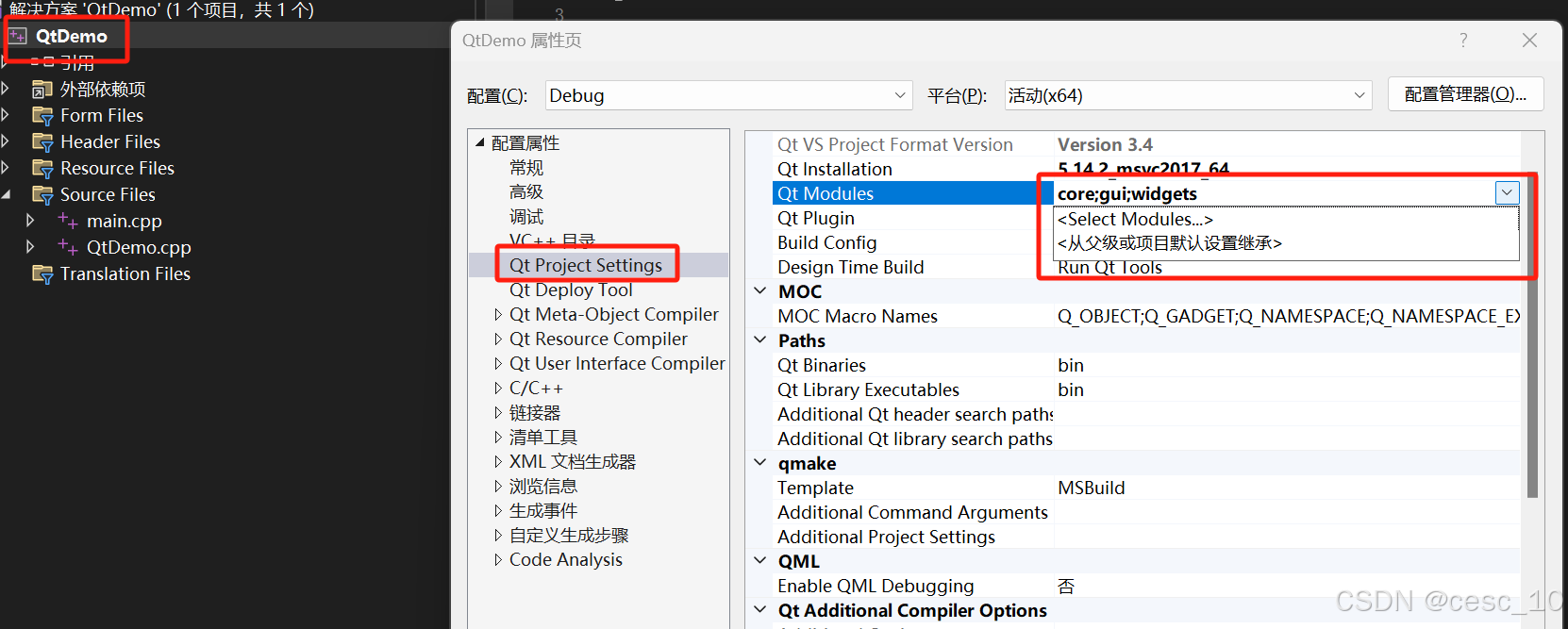The image size is (1568, 629).
Task: Click the help question mark icon
Action: pyautogui.click(x=1463, y=41)
